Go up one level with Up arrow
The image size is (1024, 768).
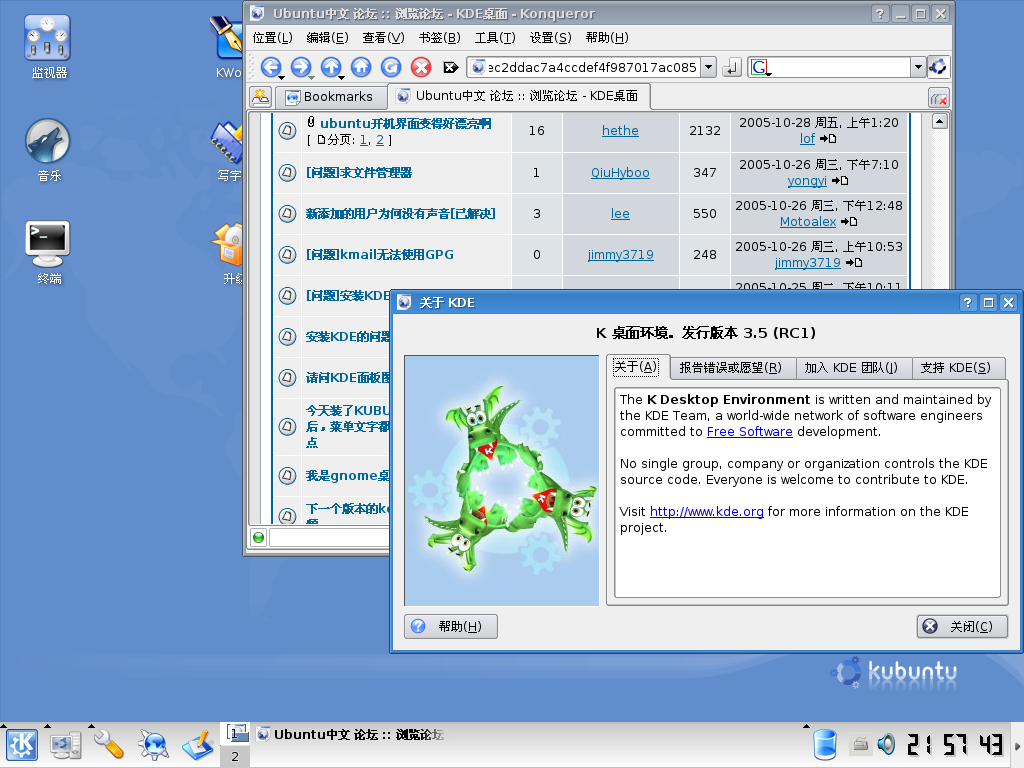pyautogui.click(x=331, y=67)
